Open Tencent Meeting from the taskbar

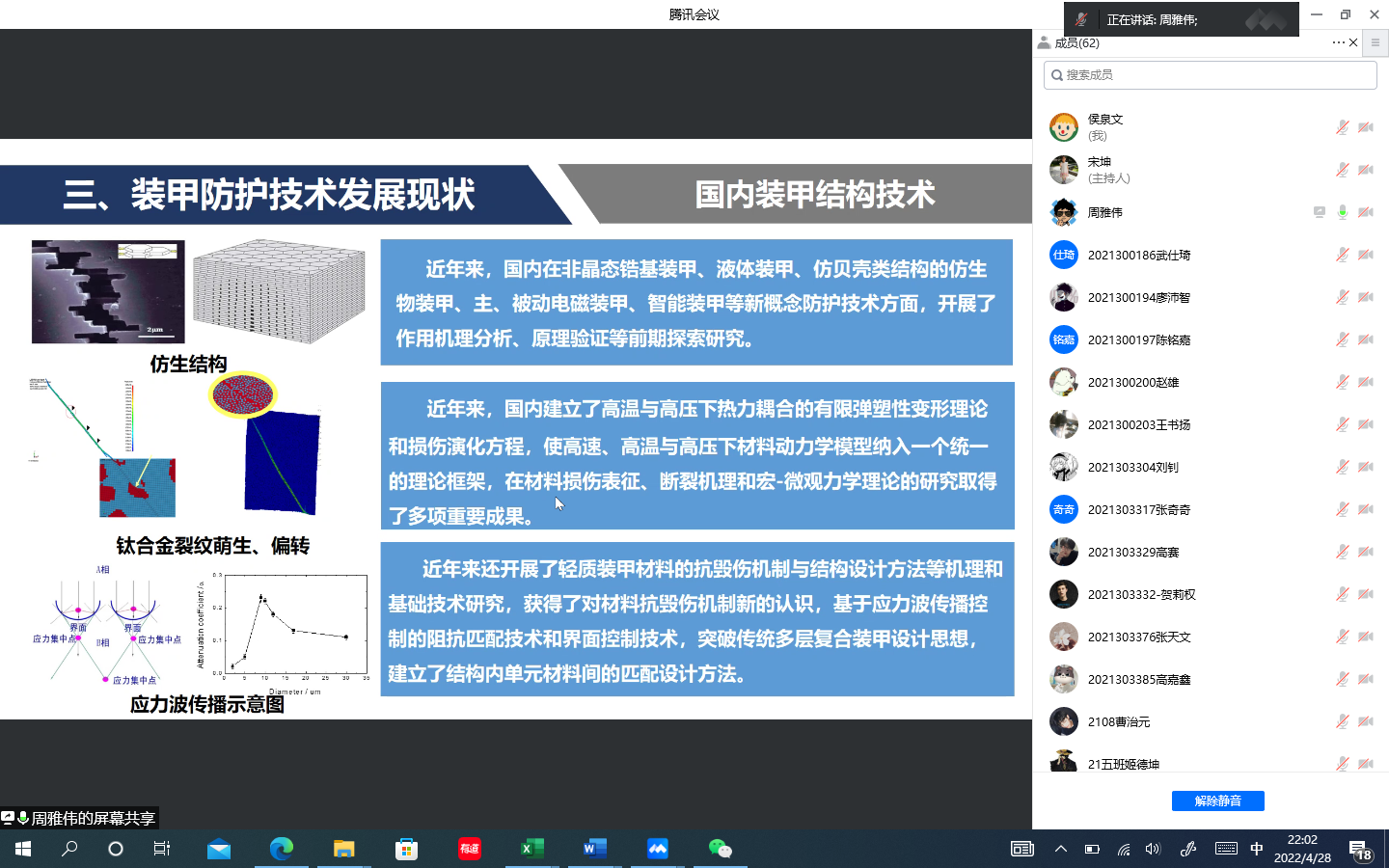[658, 849]
